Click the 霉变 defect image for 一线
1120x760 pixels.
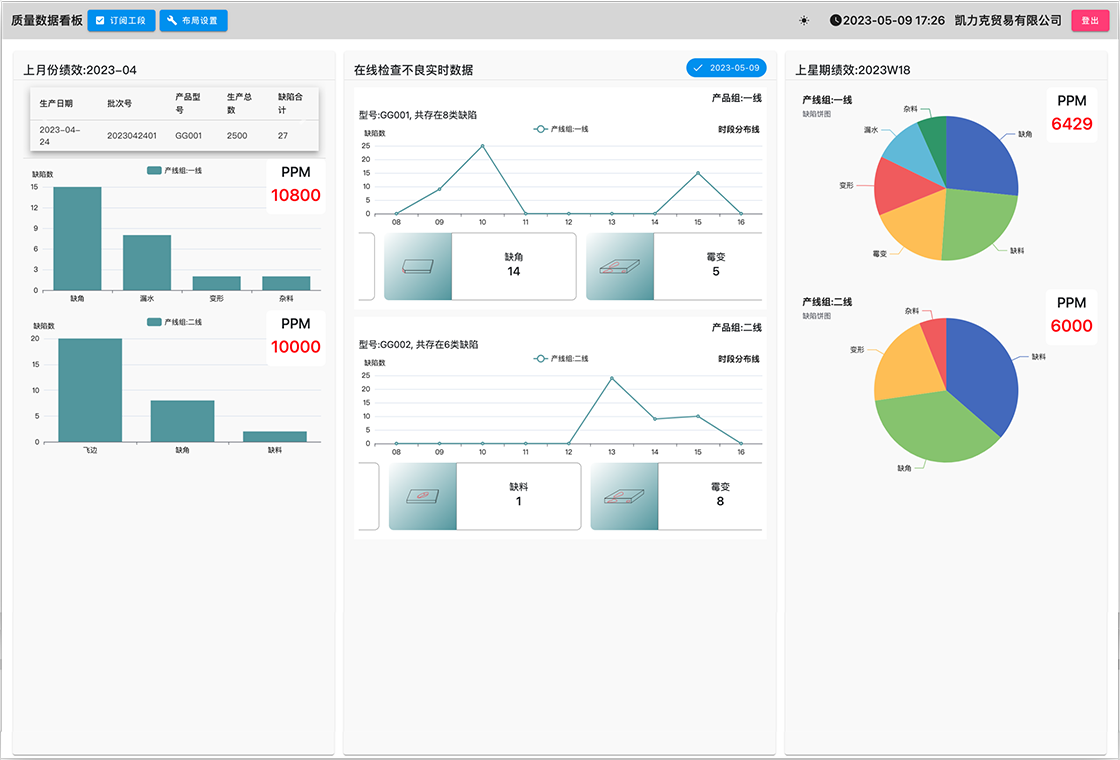[x=620, y=266]
